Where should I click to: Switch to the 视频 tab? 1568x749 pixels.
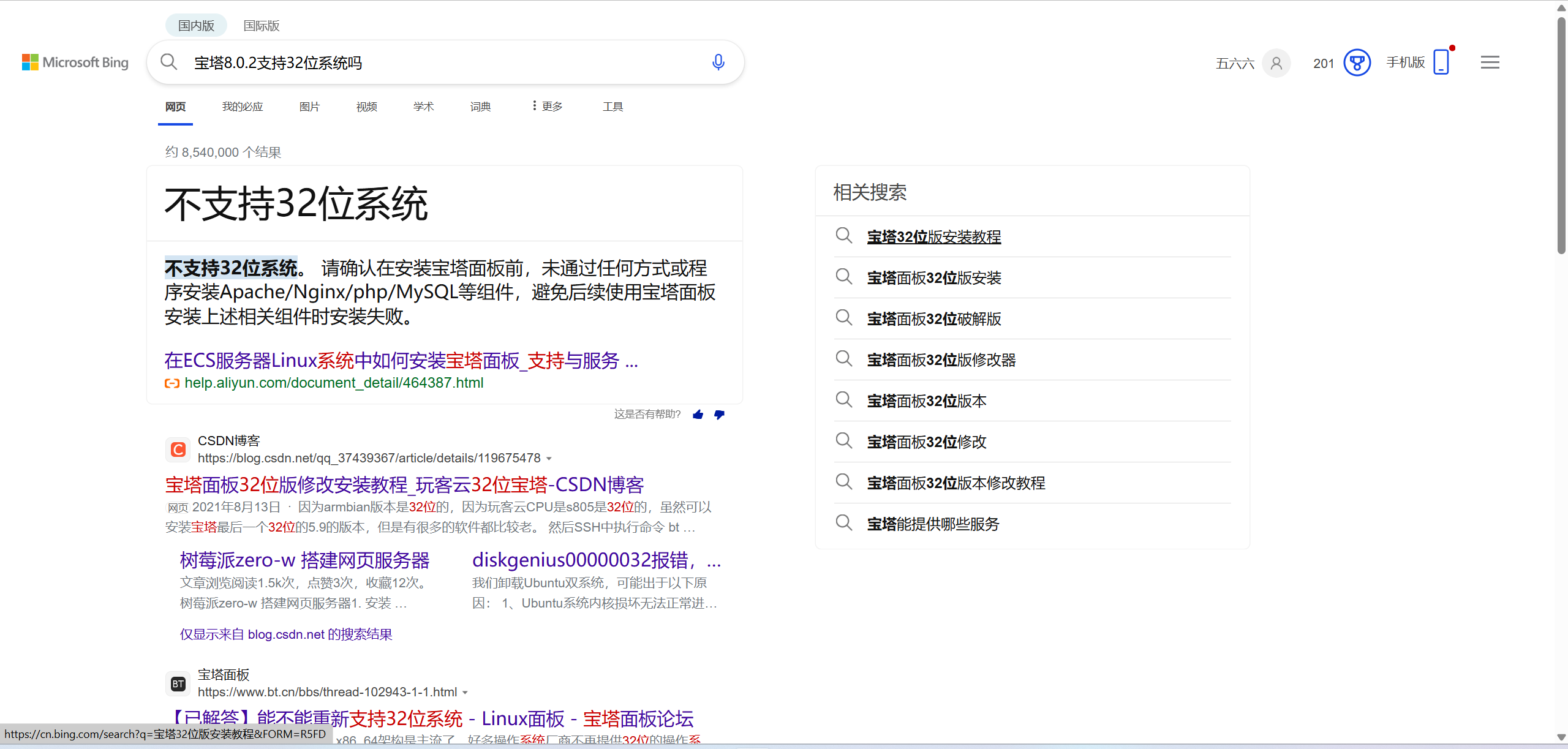[x=366, y=107]
